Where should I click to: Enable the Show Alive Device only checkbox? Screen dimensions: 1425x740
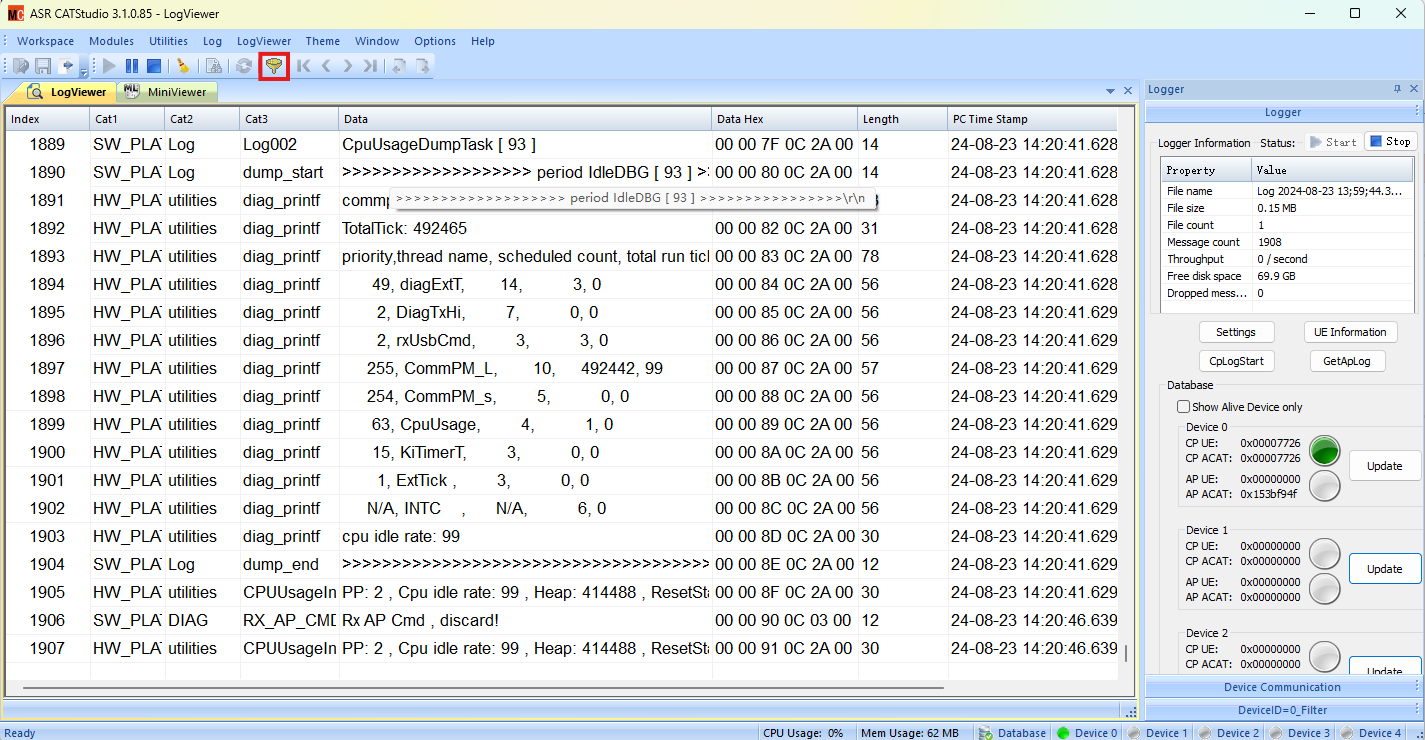[1184, 407]
